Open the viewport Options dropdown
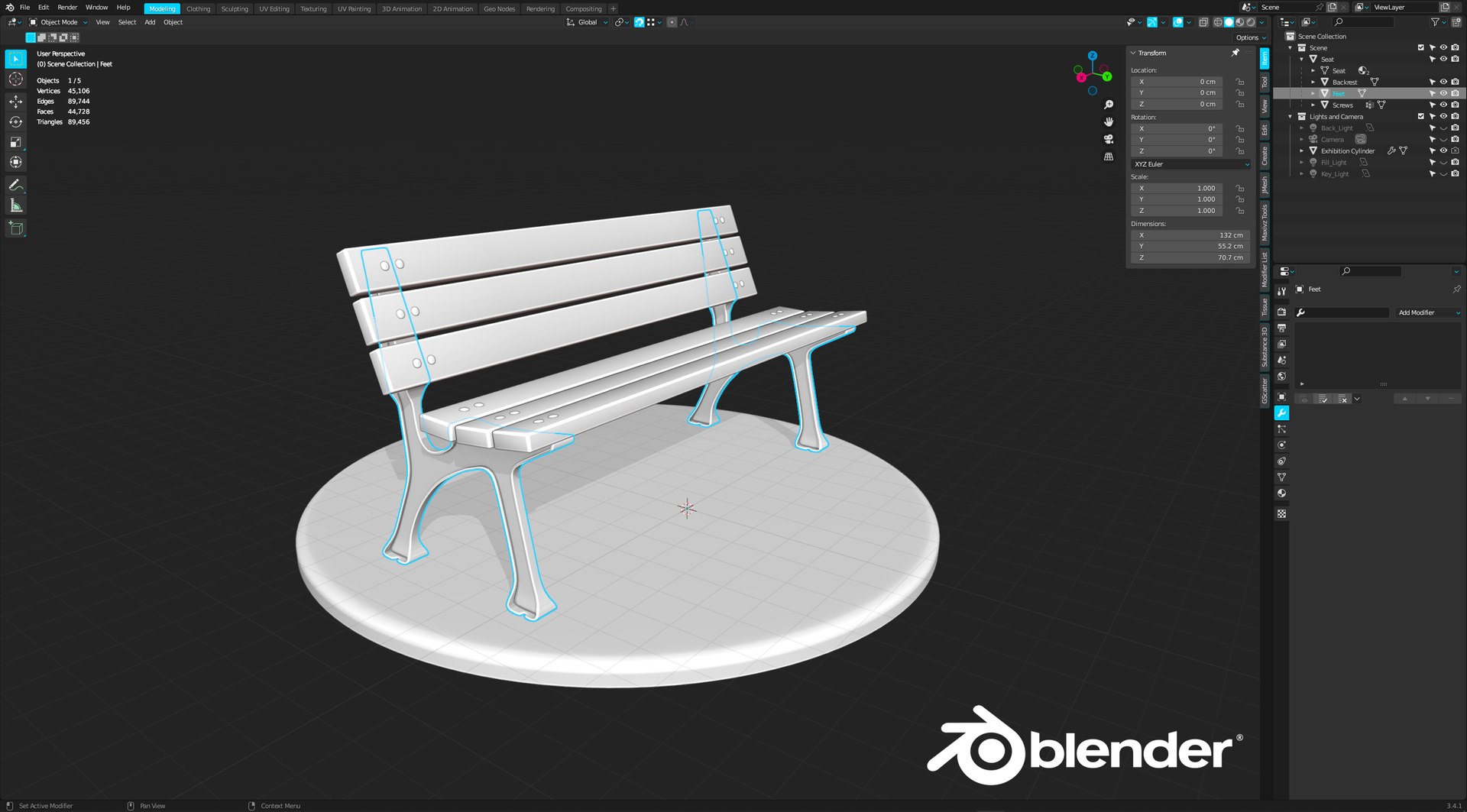The height and width of the screenshot is (812, 1467). 1251,37
